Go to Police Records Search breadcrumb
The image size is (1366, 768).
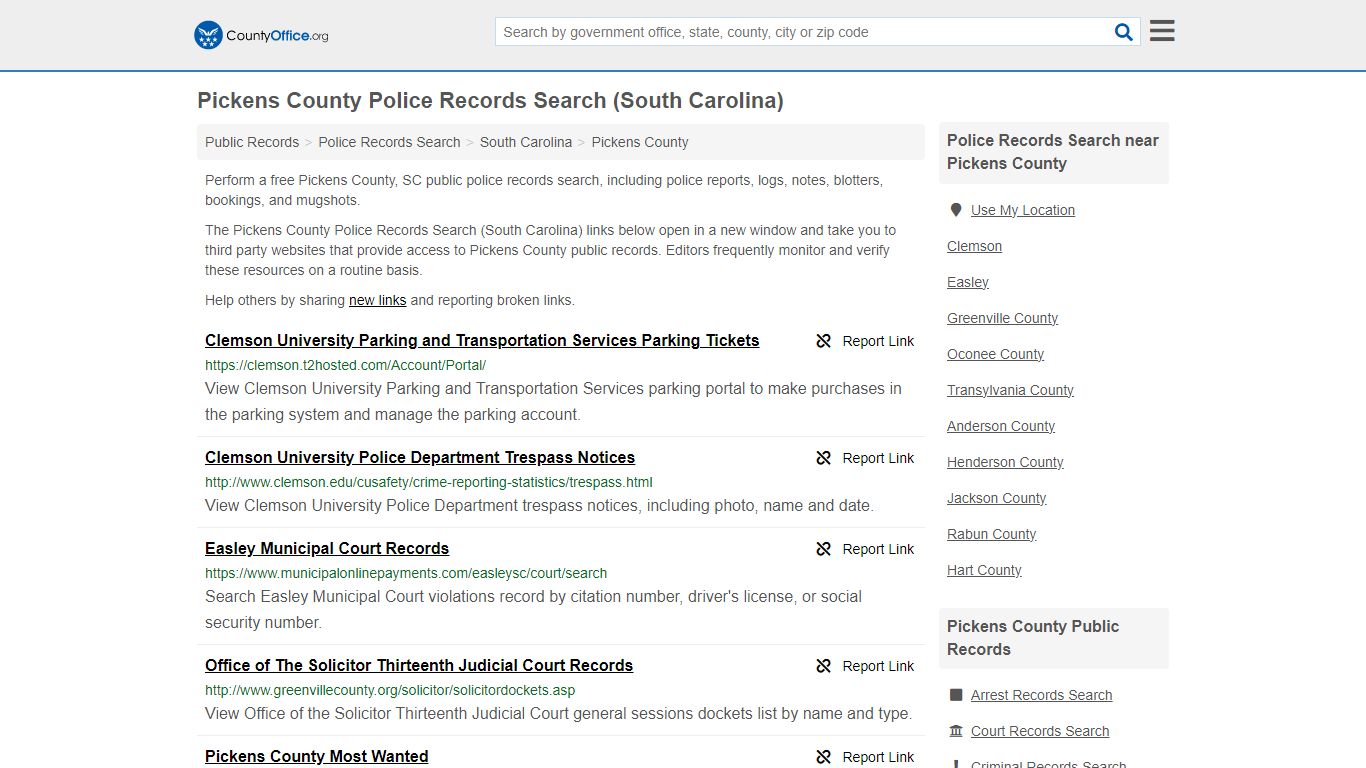pos(389,142)
